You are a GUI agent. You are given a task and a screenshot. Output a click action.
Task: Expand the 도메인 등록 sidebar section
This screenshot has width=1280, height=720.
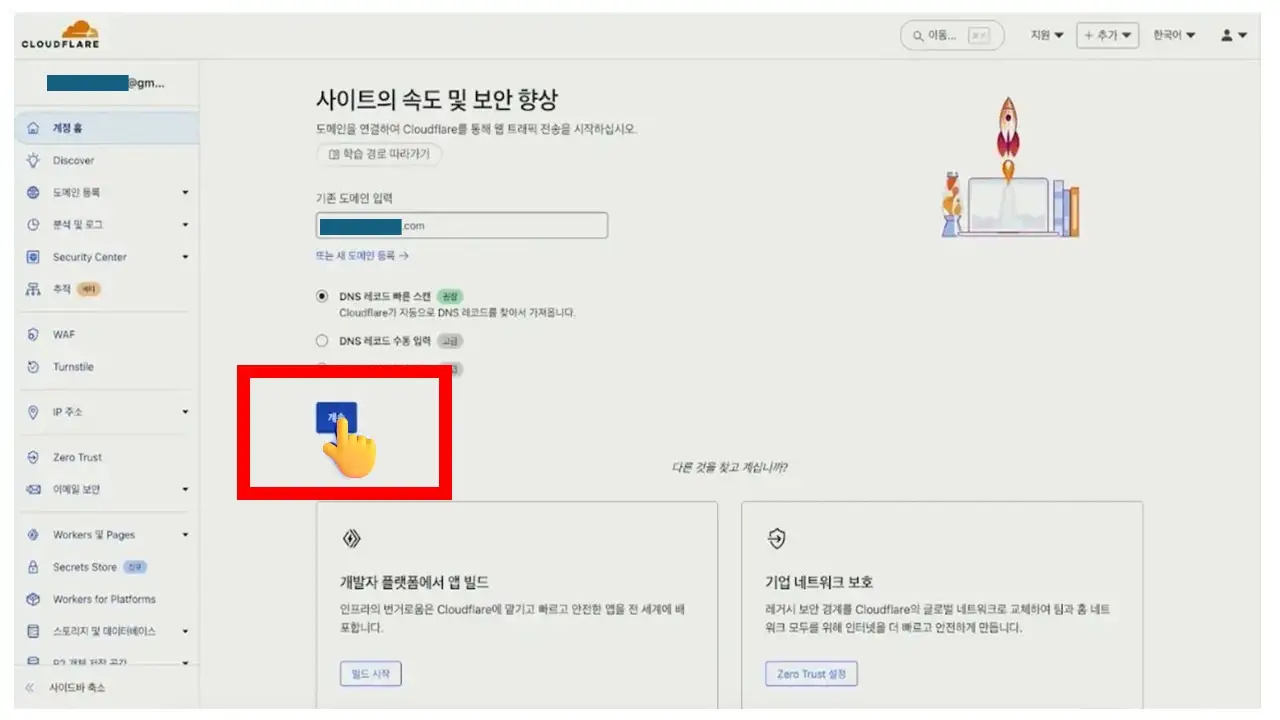click(x=185, y=192)
